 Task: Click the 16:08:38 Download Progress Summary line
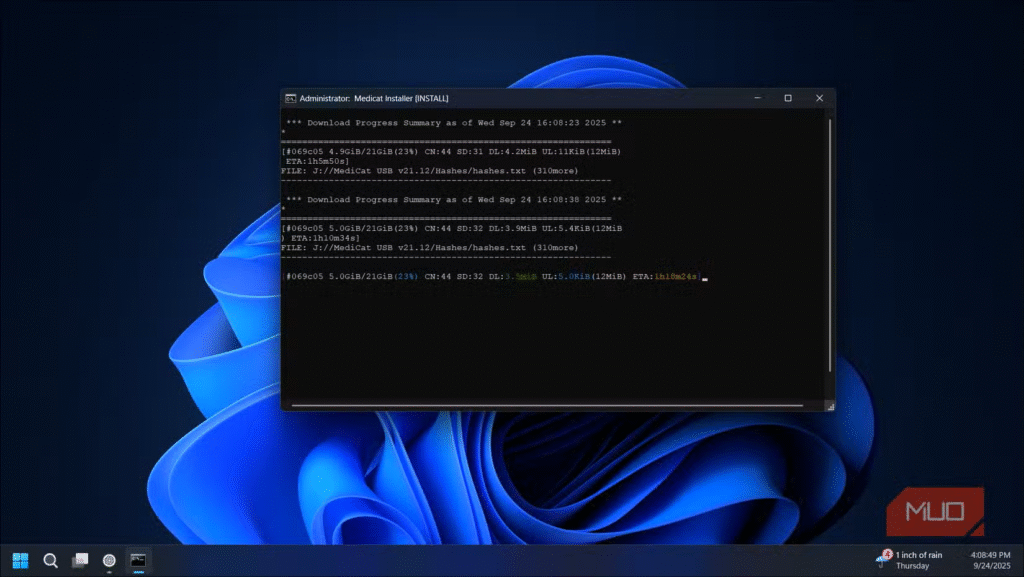(453, 200)
